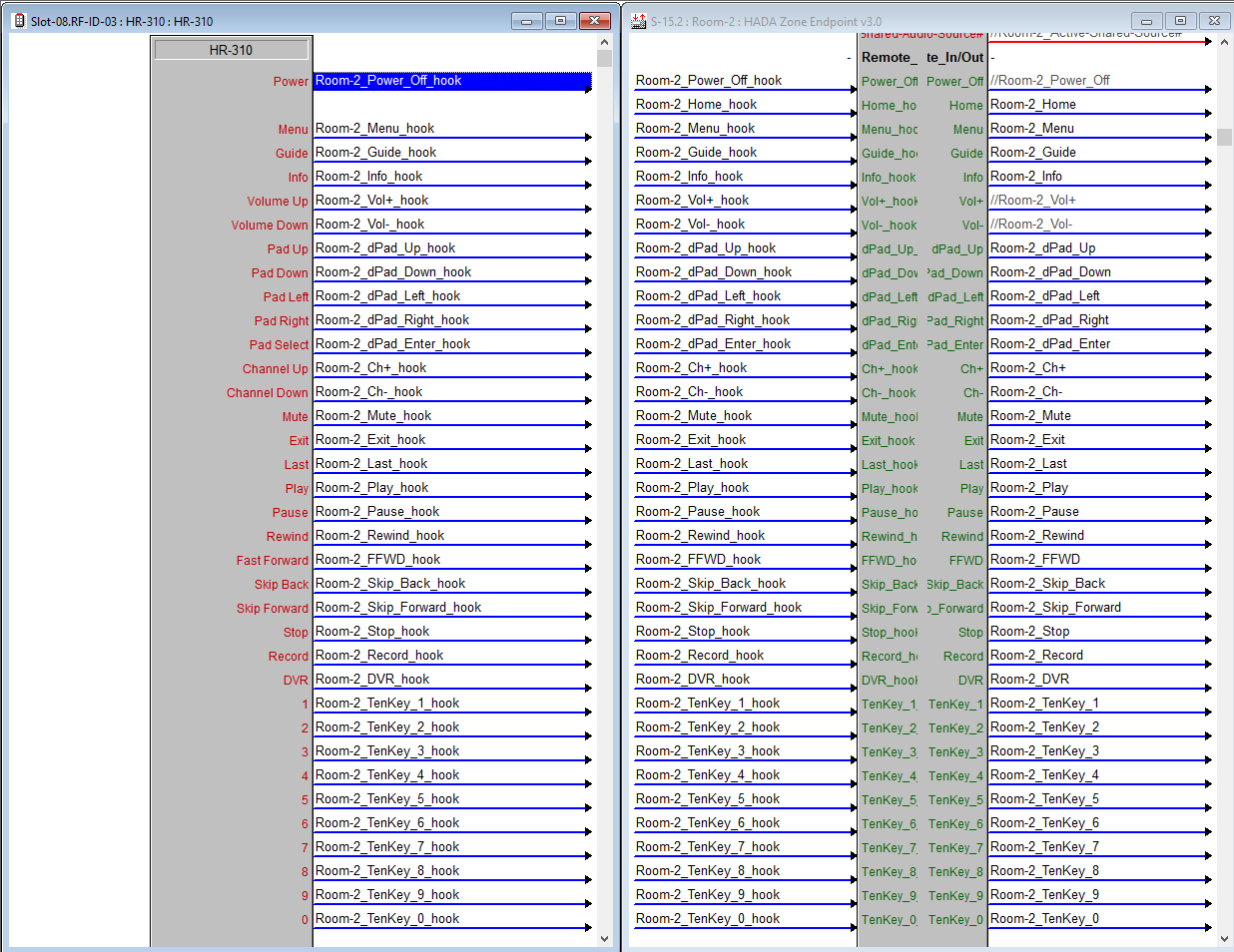Select the HR-310 symbol header
The image size is (1234, 952).
pyautogui.click(x=232, y=50)
